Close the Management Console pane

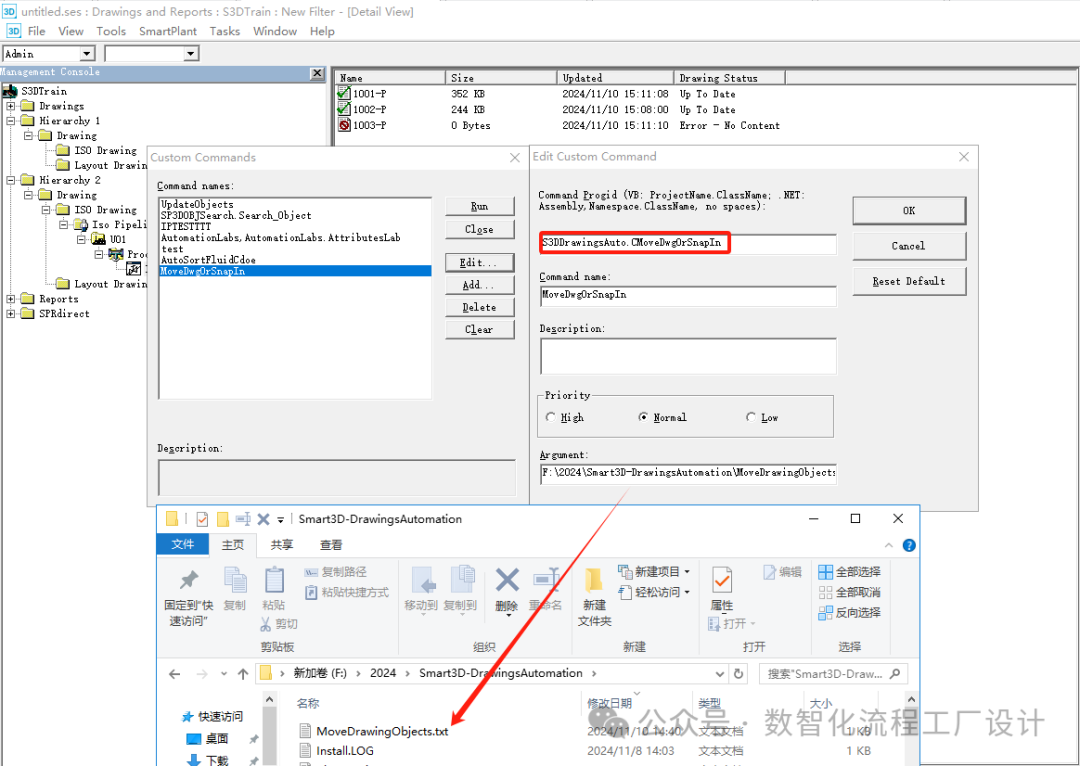(317, 72)
